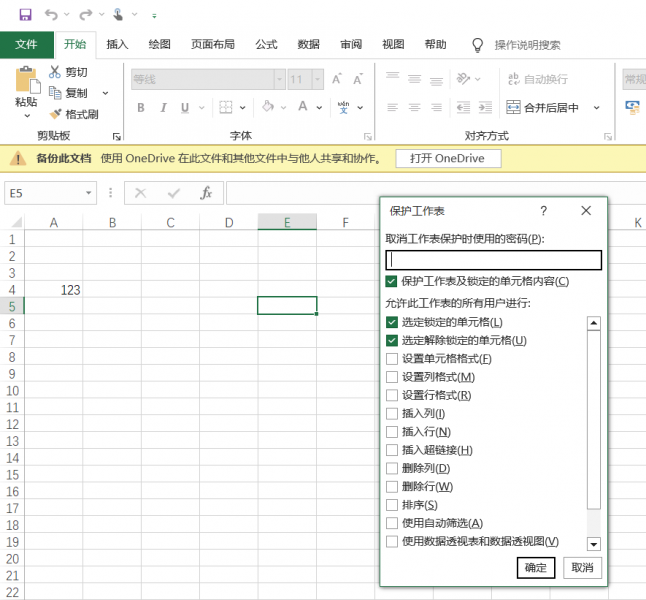Switch to the 审阅 (Review) tab
This screenshot has height=600, width=646.
351,45
